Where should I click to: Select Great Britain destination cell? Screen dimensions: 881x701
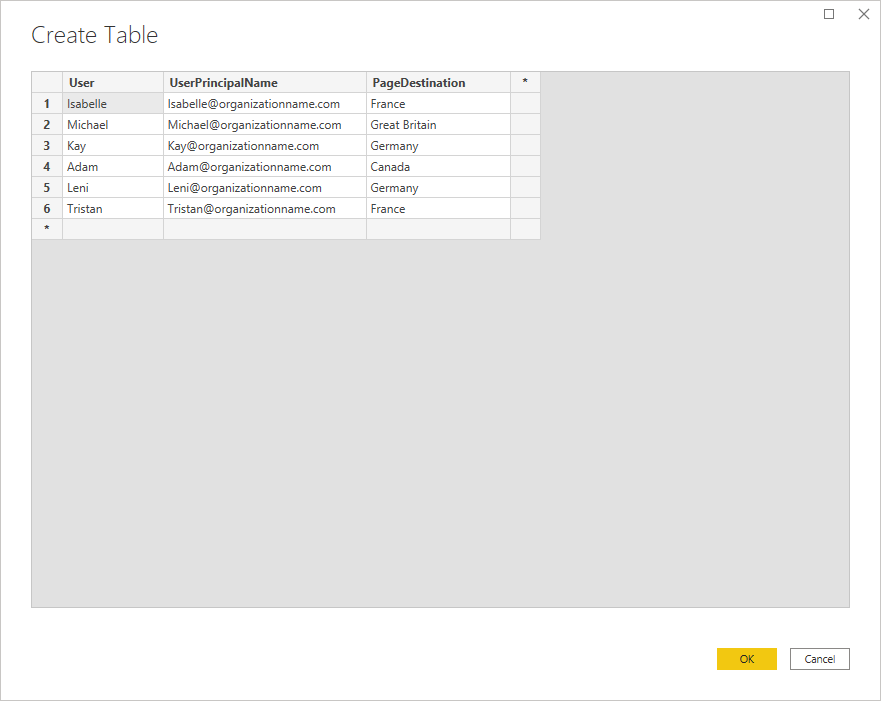[438, 125]
